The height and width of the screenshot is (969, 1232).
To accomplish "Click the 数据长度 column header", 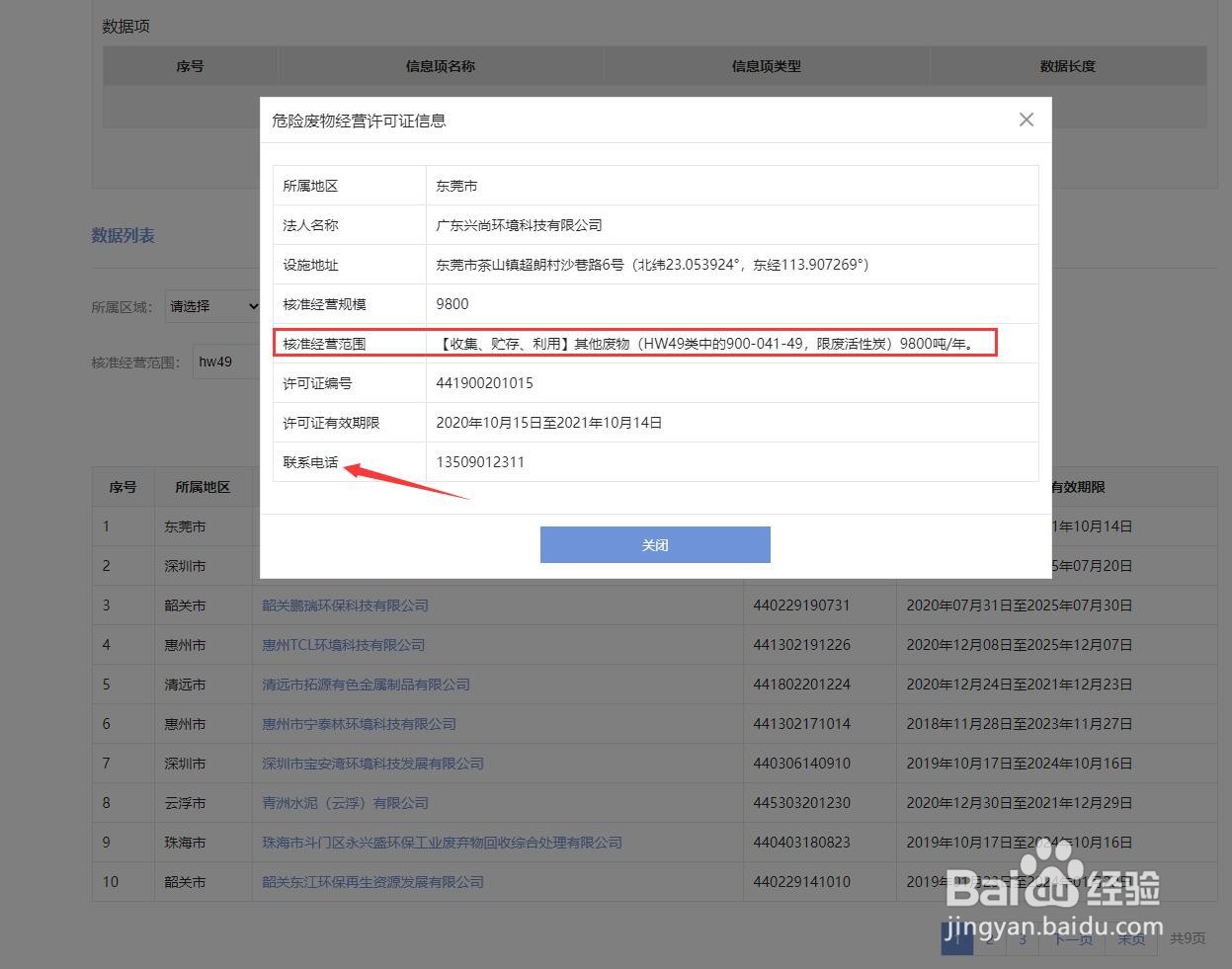I will tap(1067, 66).
